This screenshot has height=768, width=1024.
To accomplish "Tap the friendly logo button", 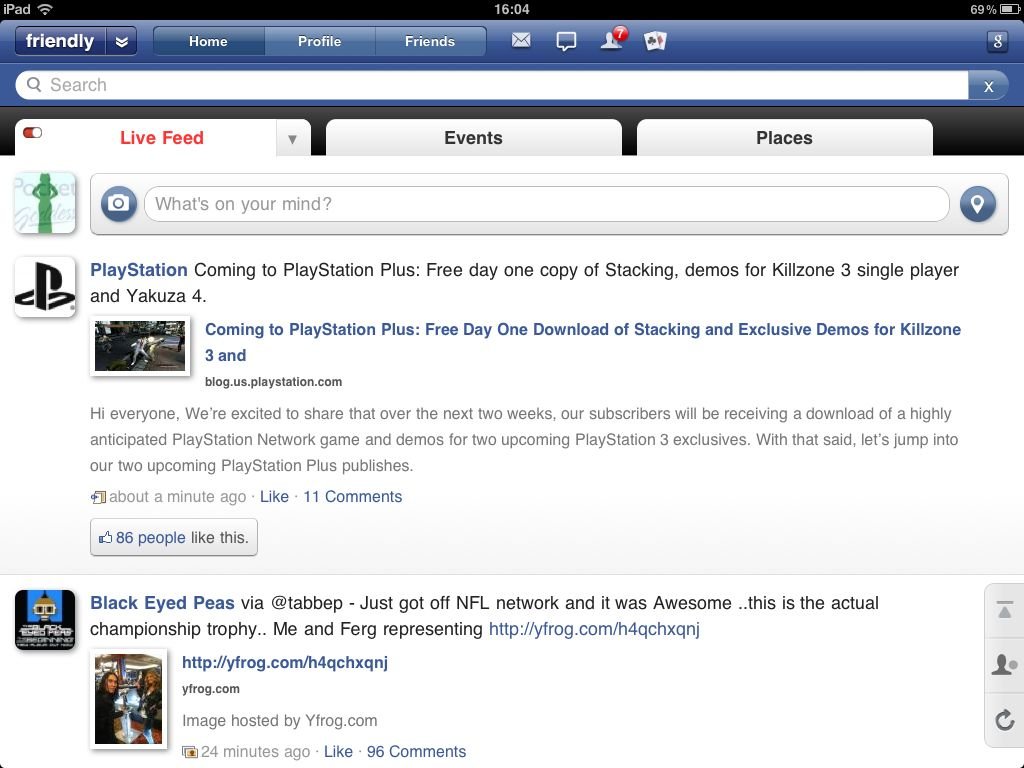I will point(60,41).
